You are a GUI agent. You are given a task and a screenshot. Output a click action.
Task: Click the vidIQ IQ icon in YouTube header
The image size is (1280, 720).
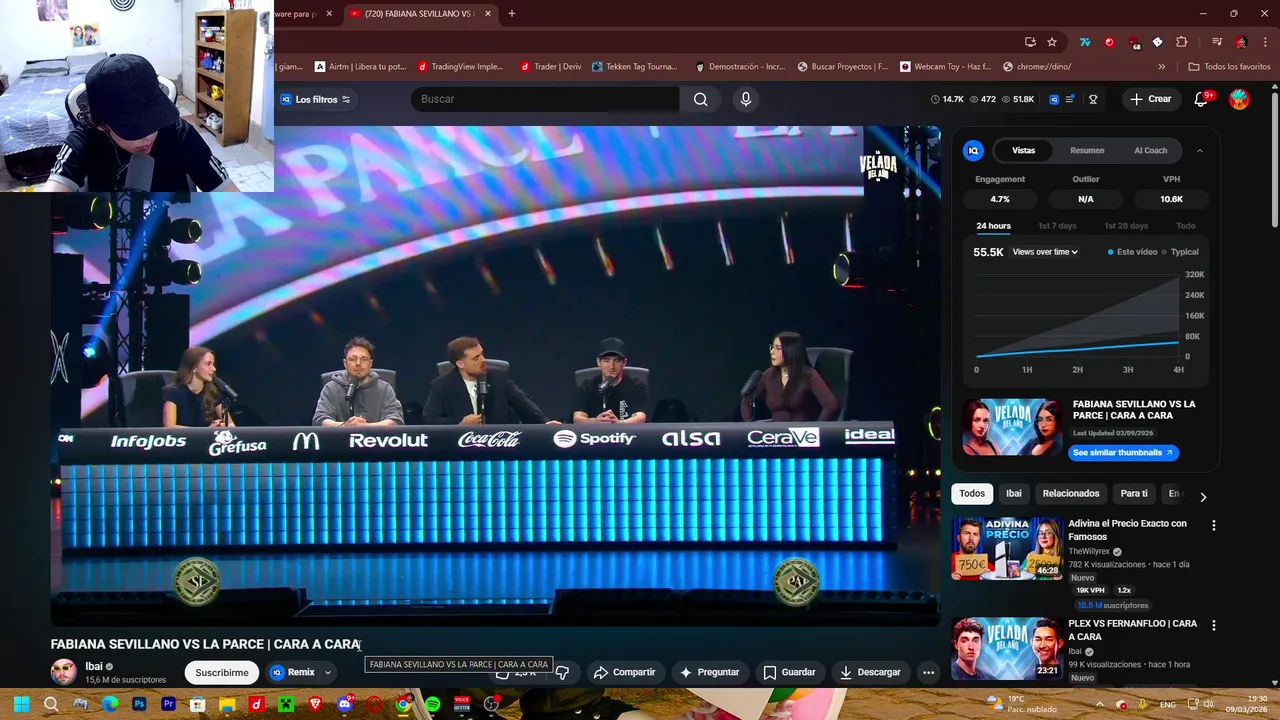(1054, 99)
